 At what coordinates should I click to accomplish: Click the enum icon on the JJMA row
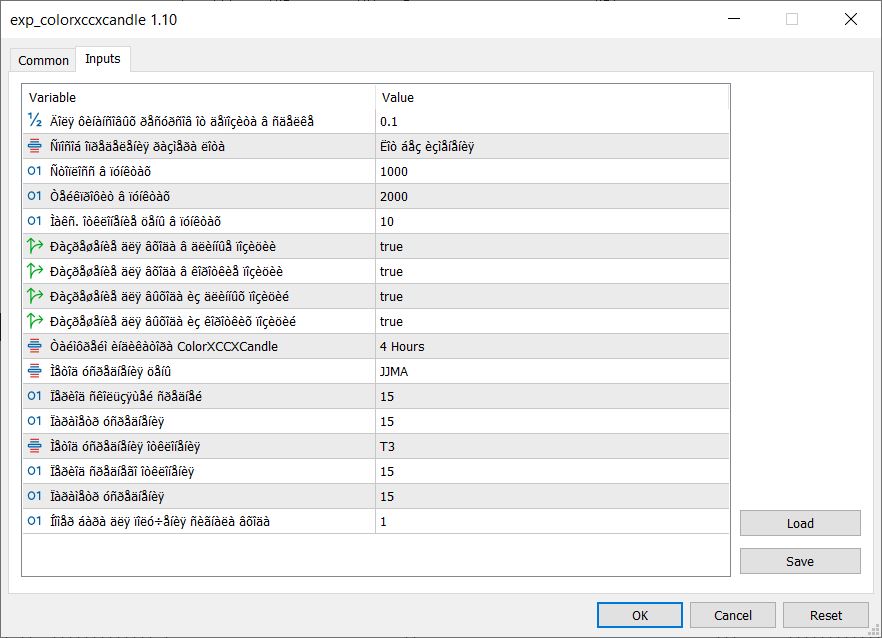click(35, 371)
